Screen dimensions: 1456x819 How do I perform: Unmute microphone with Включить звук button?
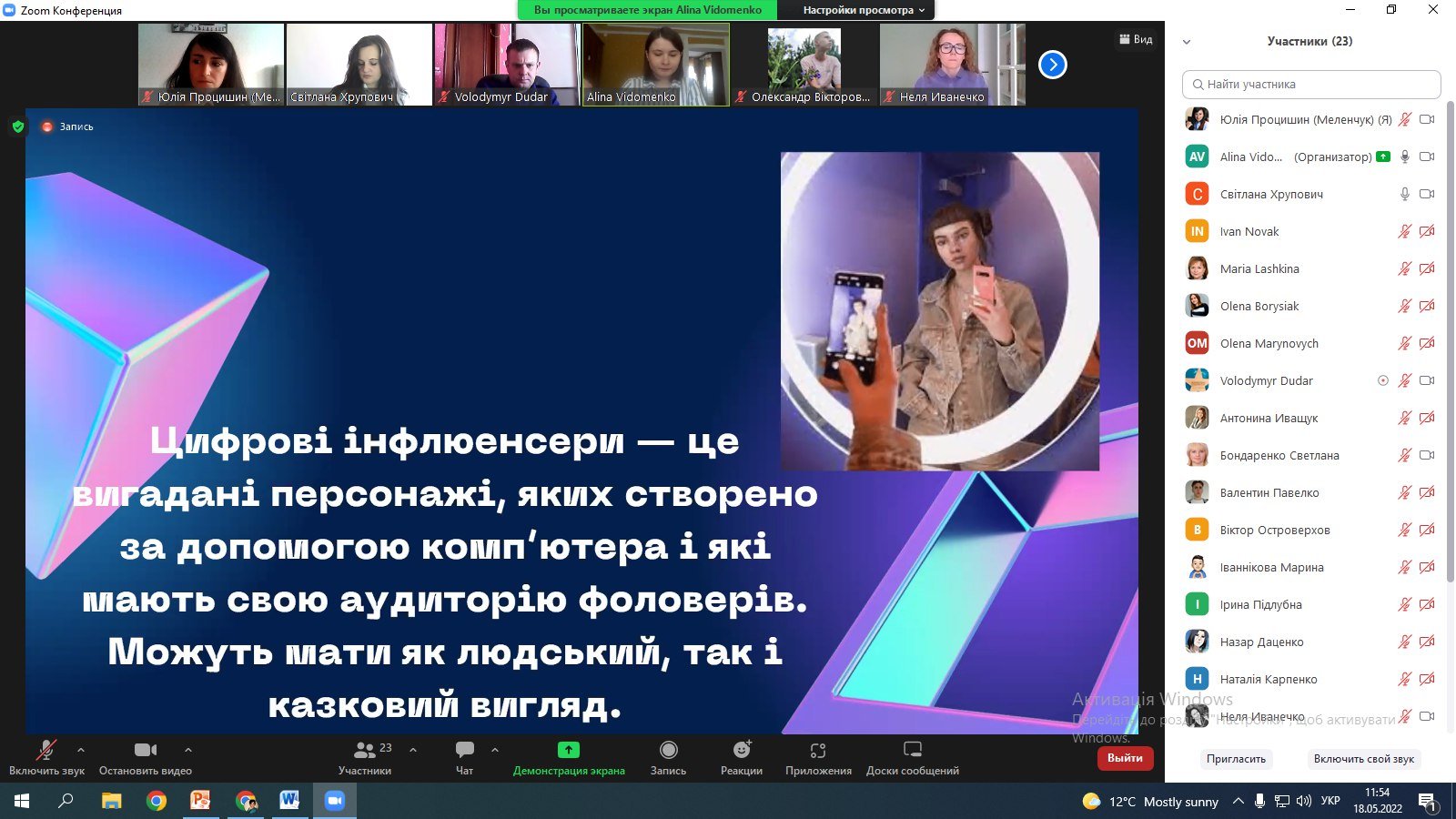point(46,757)
